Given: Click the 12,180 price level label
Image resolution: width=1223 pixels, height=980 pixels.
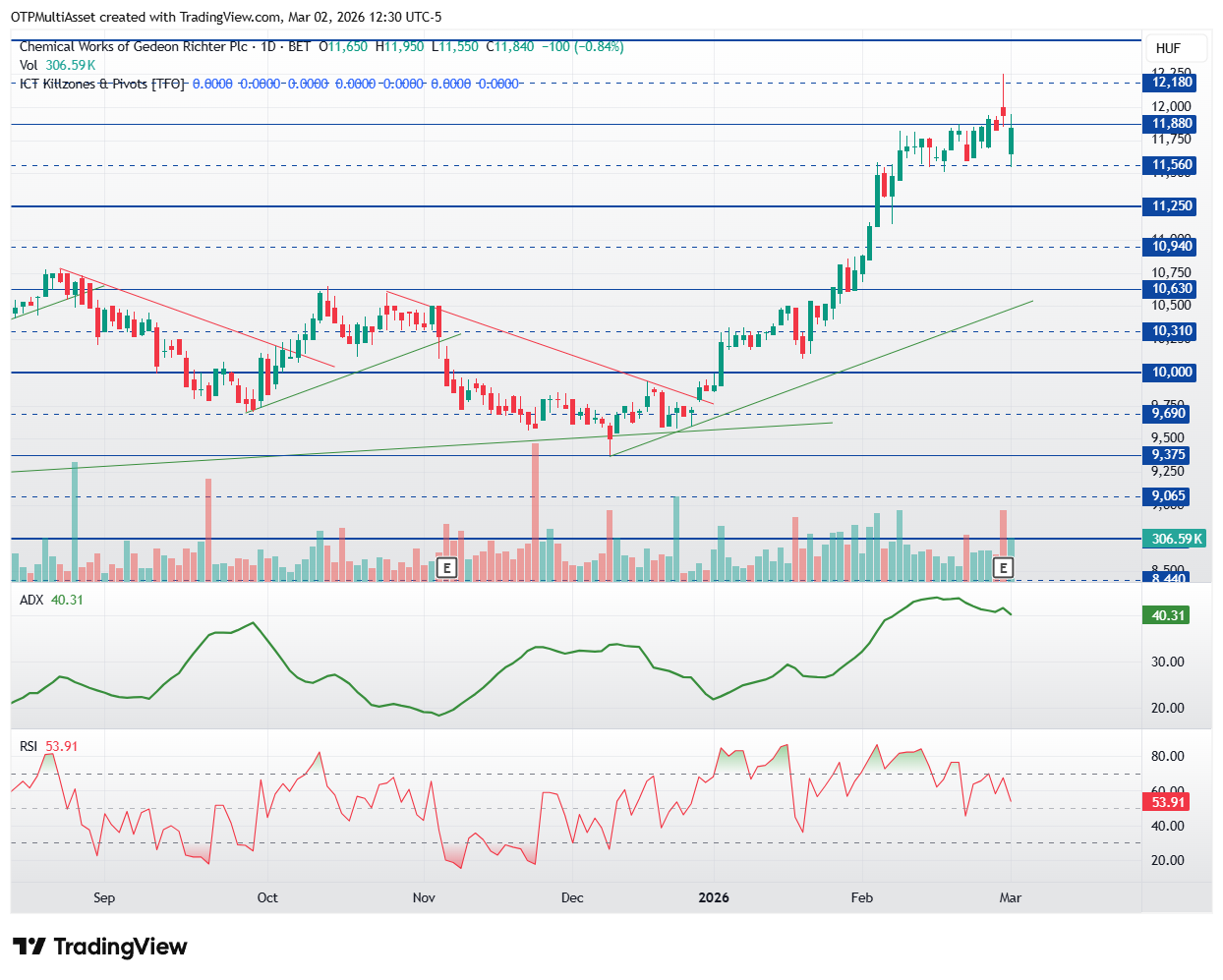Looking at the screenshot, I should (x=1172, y=83).
